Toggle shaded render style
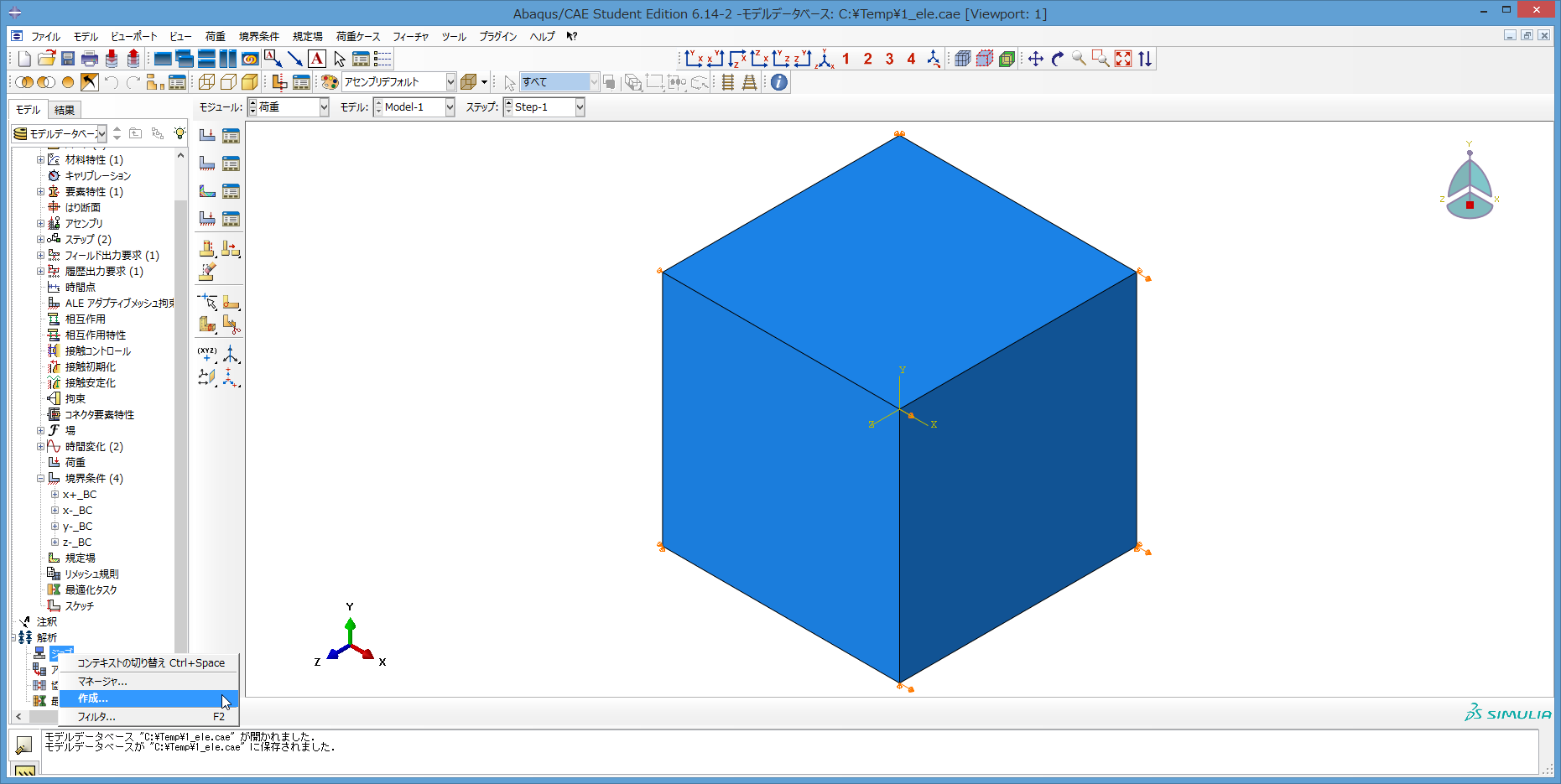 pos(249,82)
